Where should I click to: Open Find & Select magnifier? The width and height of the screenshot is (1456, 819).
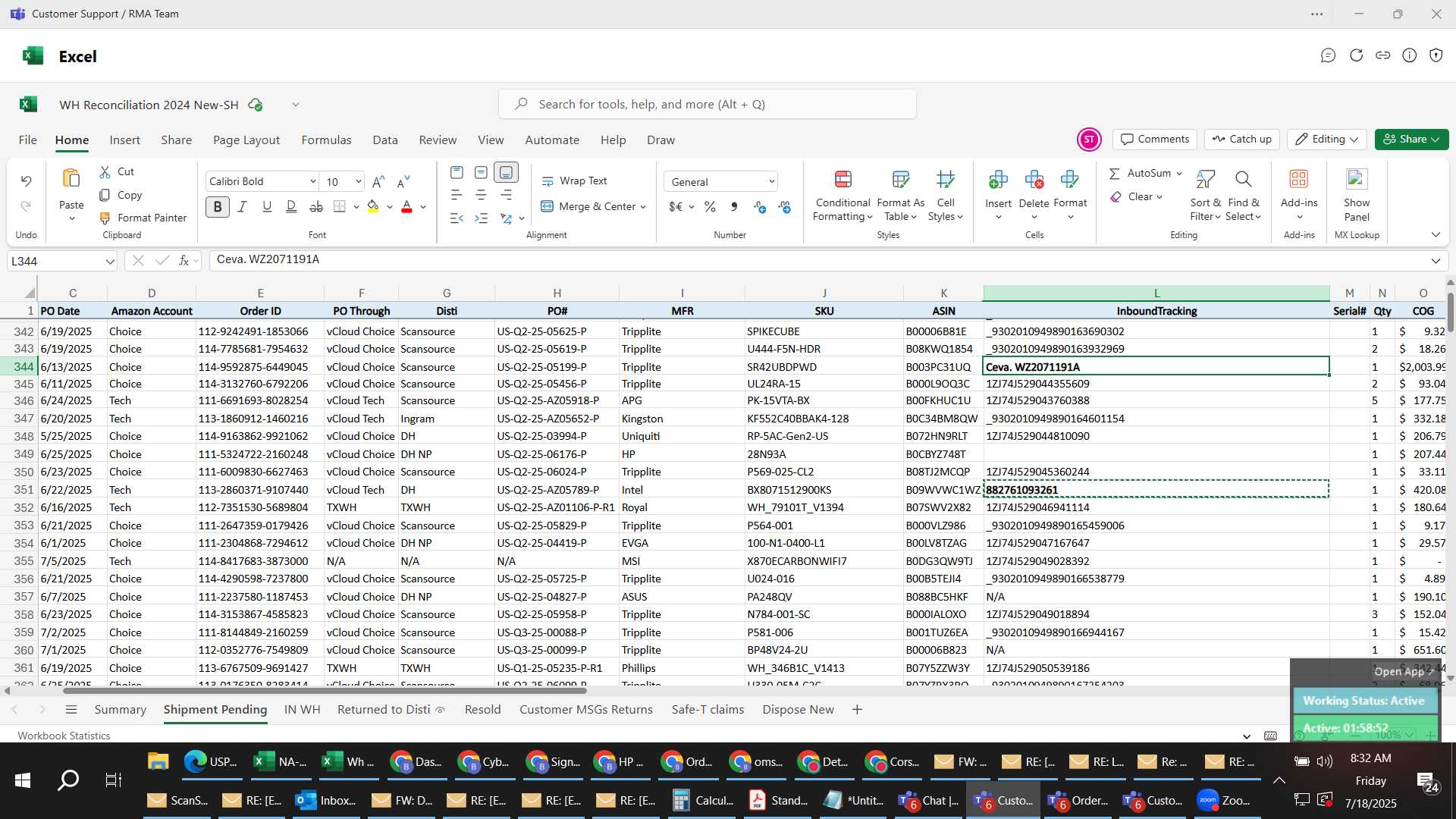coord(1243,196)
